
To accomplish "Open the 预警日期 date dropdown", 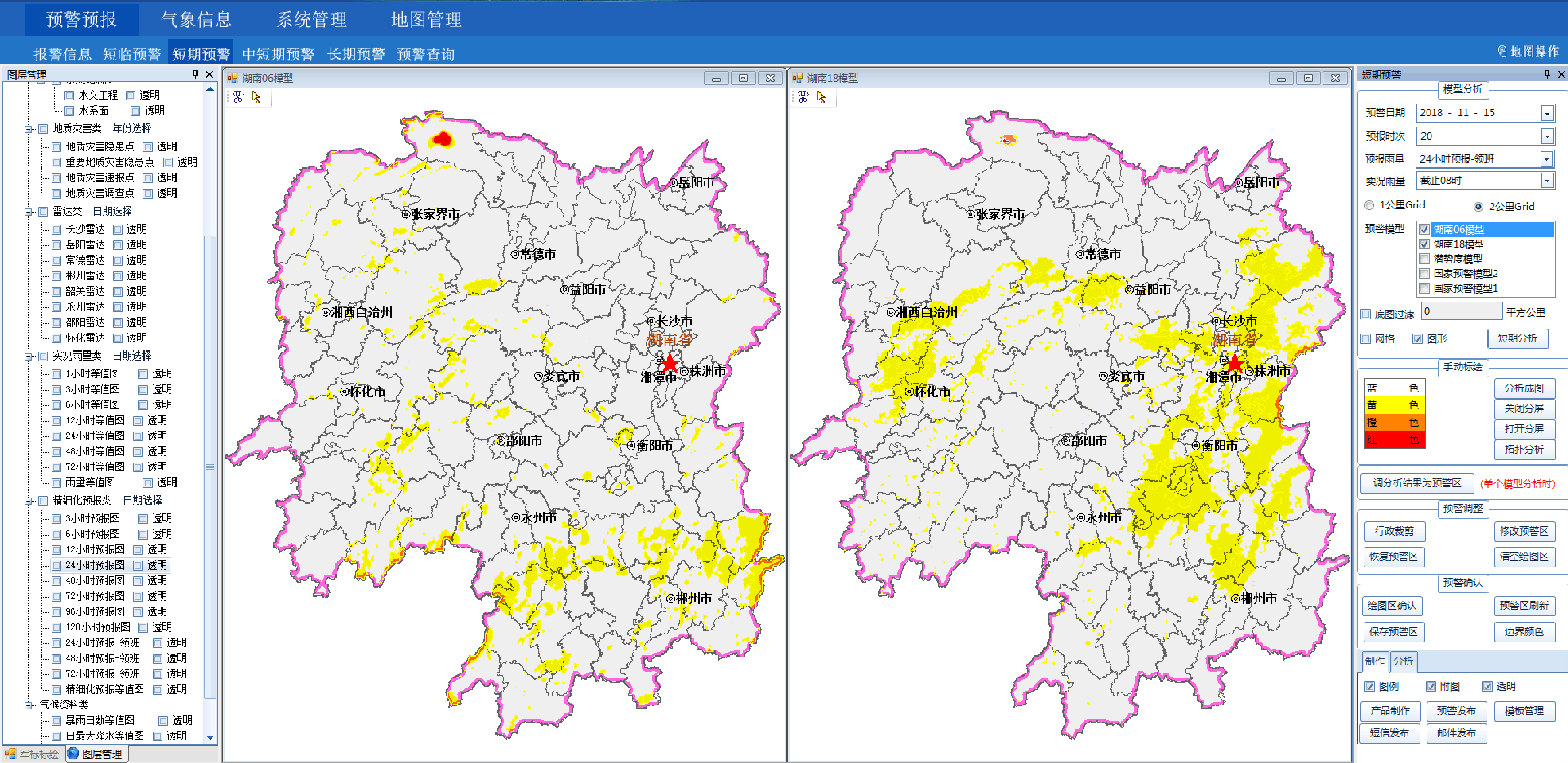I will coord(1547,113).
